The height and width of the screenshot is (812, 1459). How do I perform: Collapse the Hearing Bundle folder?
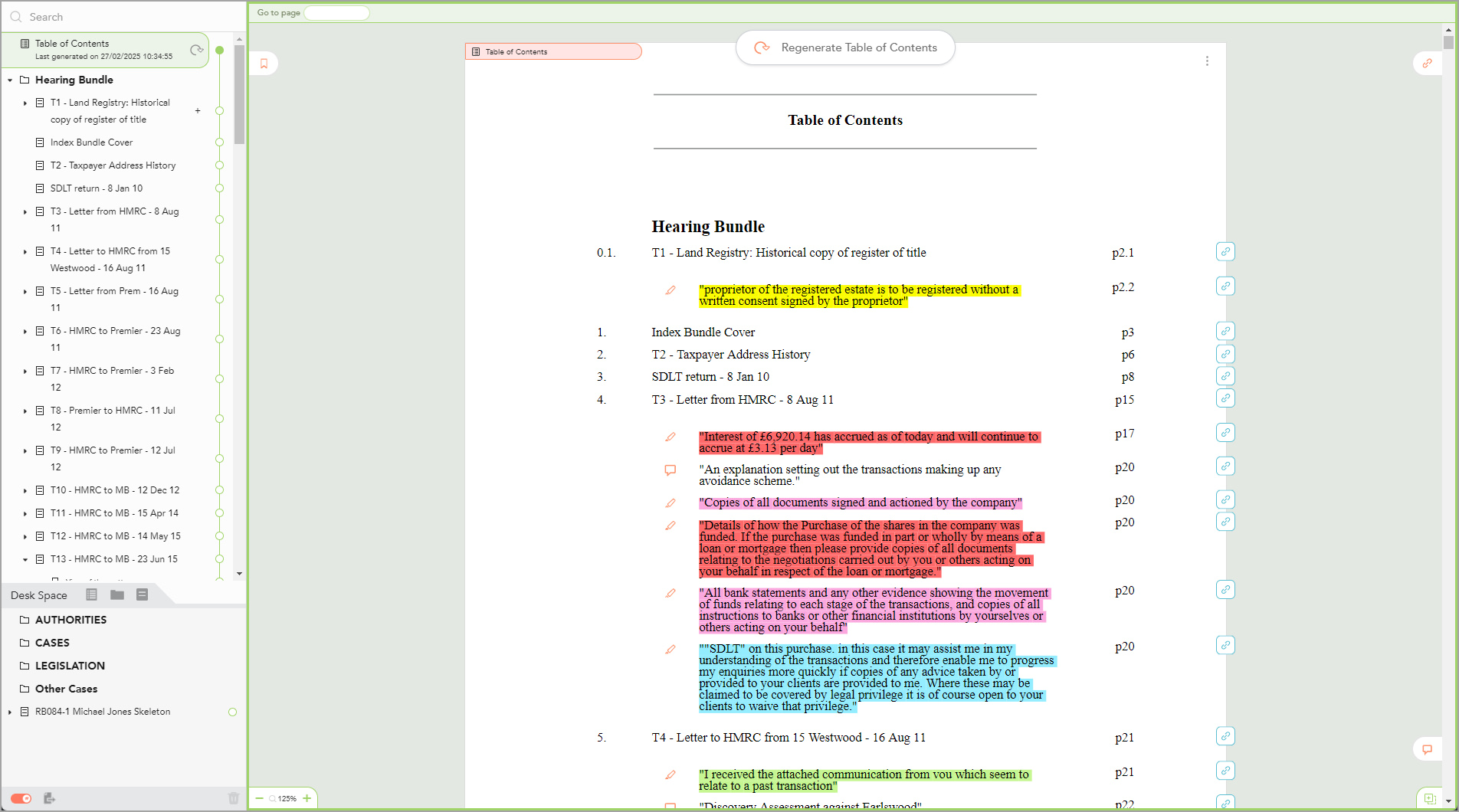[10, 80]
